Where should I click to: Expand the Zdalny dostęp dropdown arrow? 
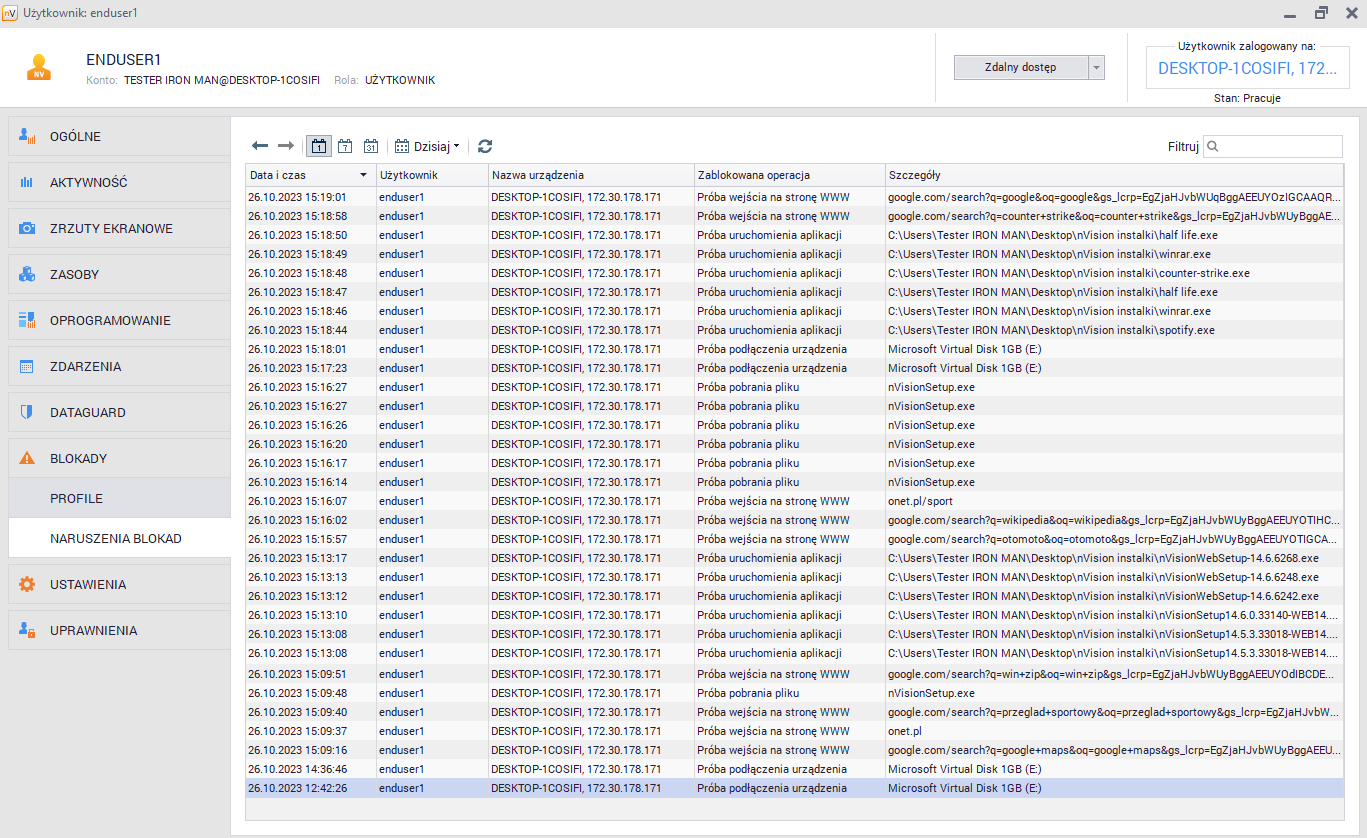click(1096, 67)
